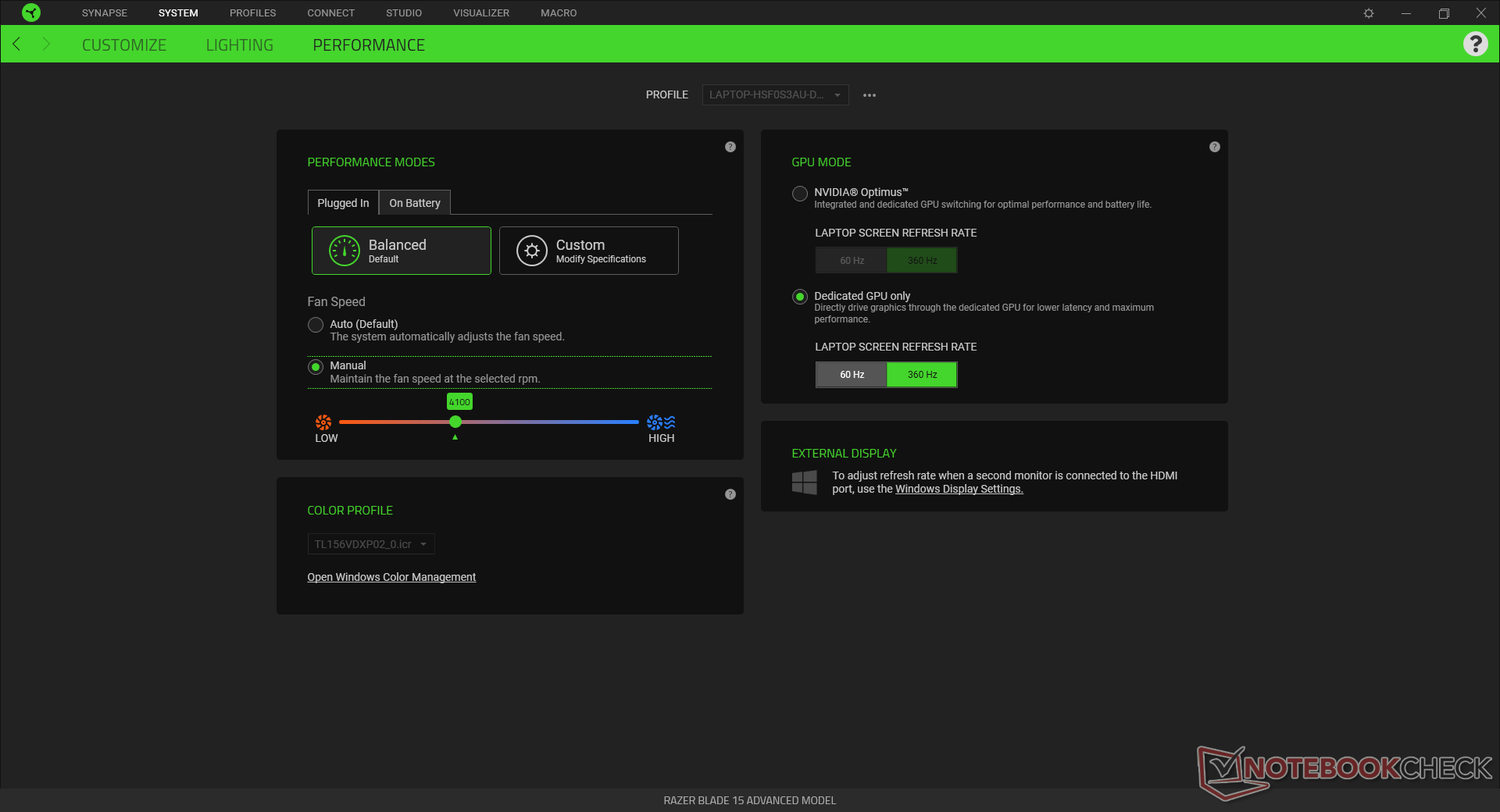
Task: Open the color profile dropdown
Action: tap(371, 544)
